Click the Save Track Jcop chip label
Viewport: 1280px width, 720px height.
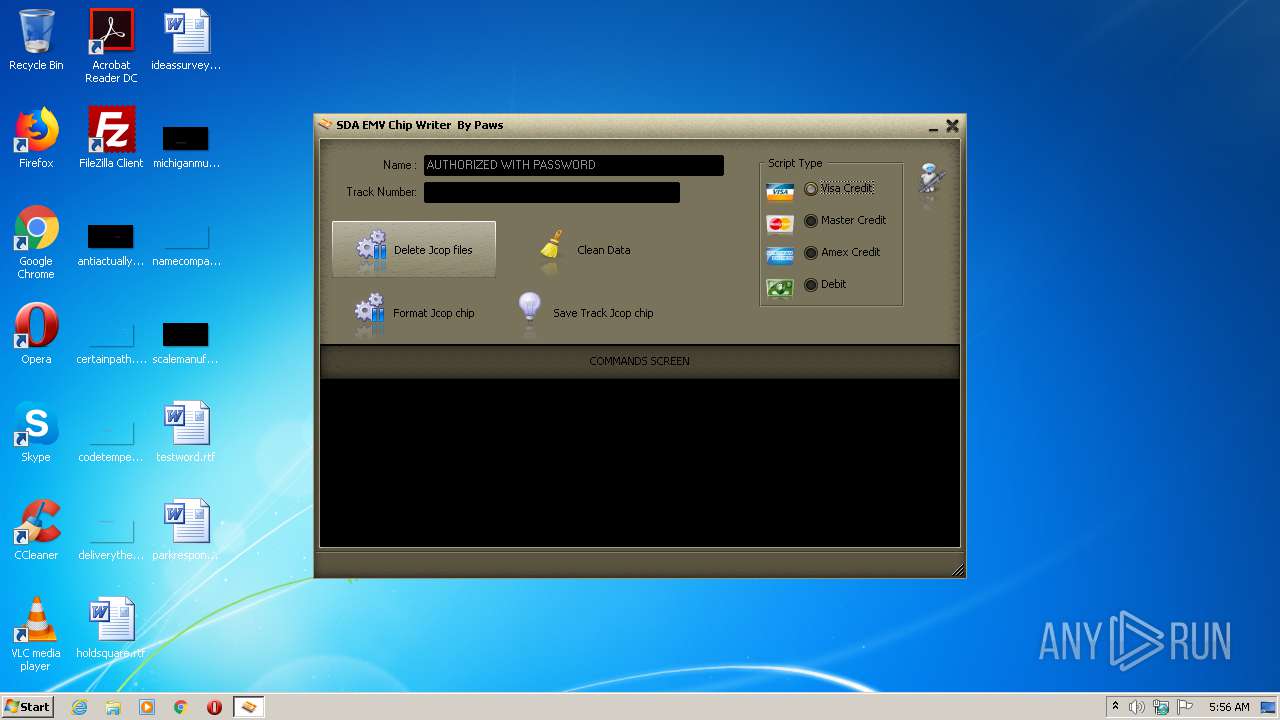coord(603,313)
